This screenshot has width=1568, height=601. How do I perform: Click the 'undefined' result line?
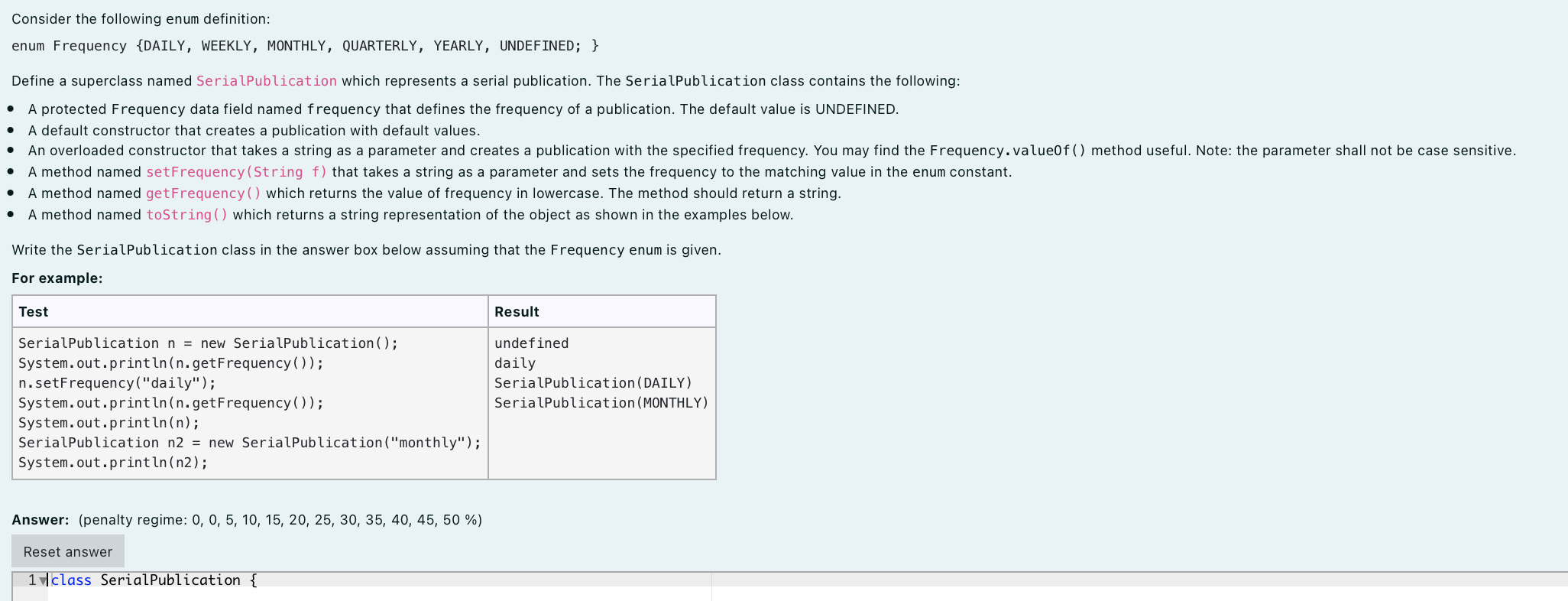tap(532, 343)
